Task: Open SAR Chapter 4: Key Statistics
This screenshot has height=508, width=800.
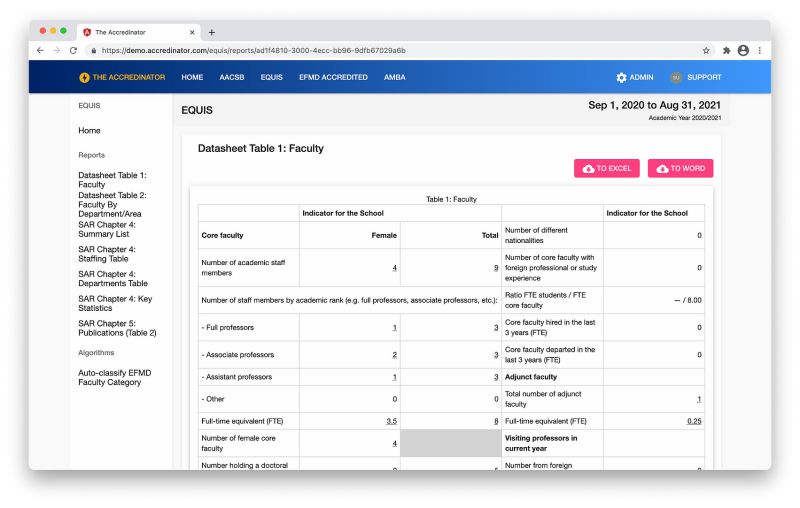Action: tap(115, 303)
